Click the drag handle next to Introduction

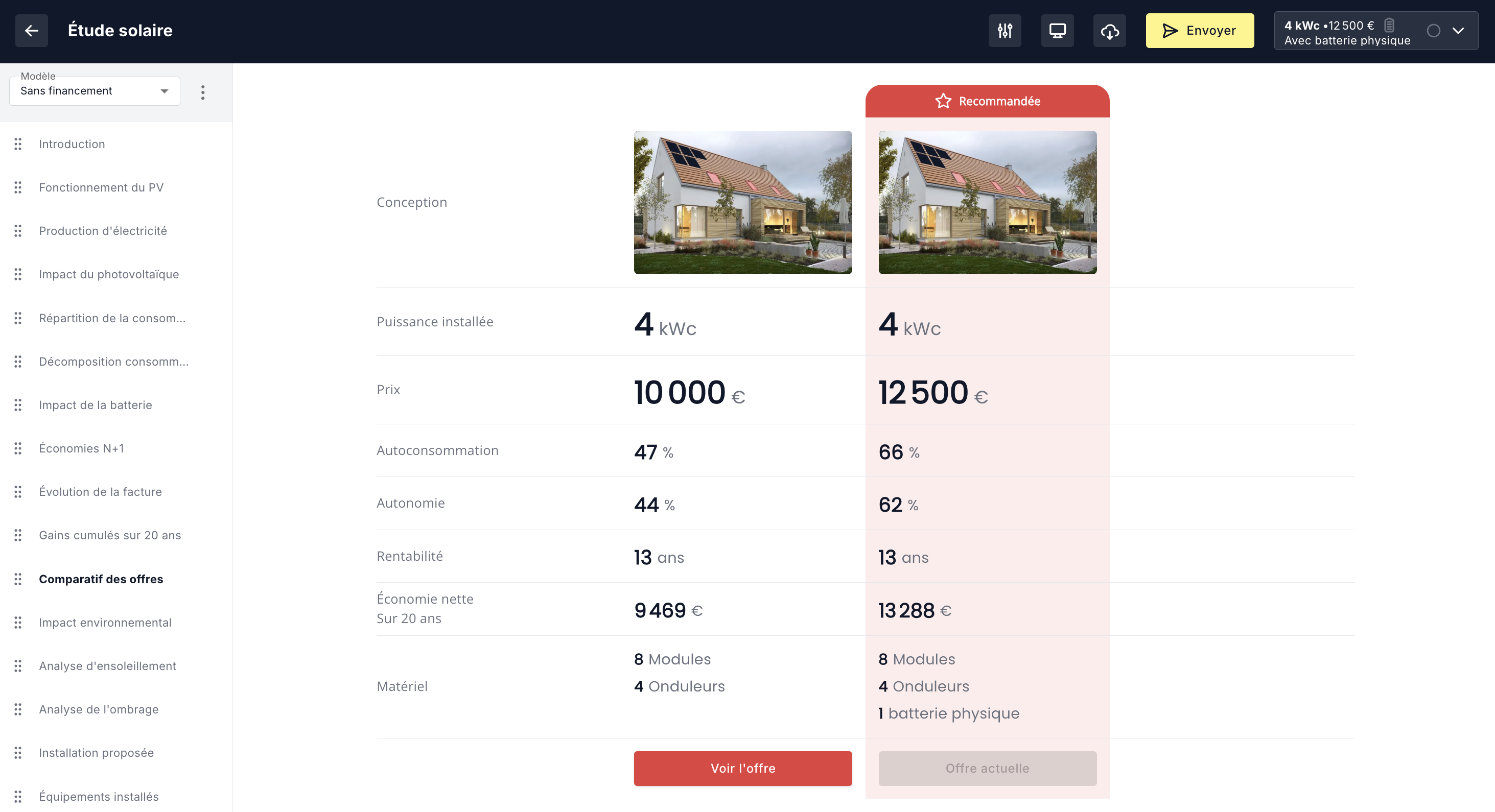tap(18, 144)
